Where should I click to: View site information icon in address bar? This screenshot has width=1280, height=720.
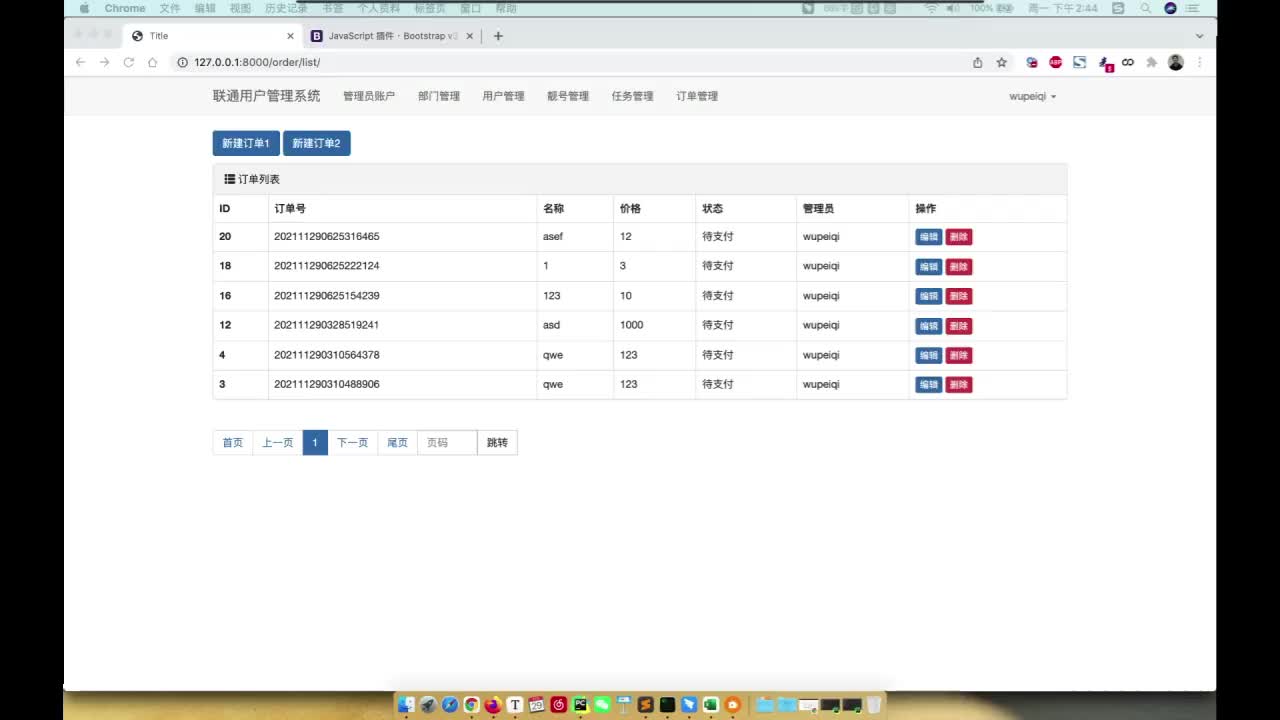[x=182, y=62]
